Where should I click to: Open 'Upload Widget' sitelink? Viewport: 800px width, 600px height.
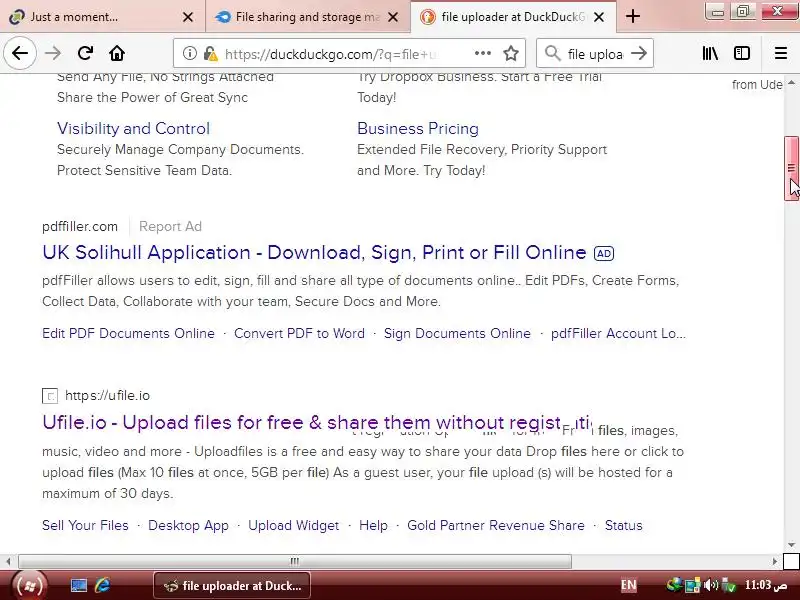(x=293, y=525)
